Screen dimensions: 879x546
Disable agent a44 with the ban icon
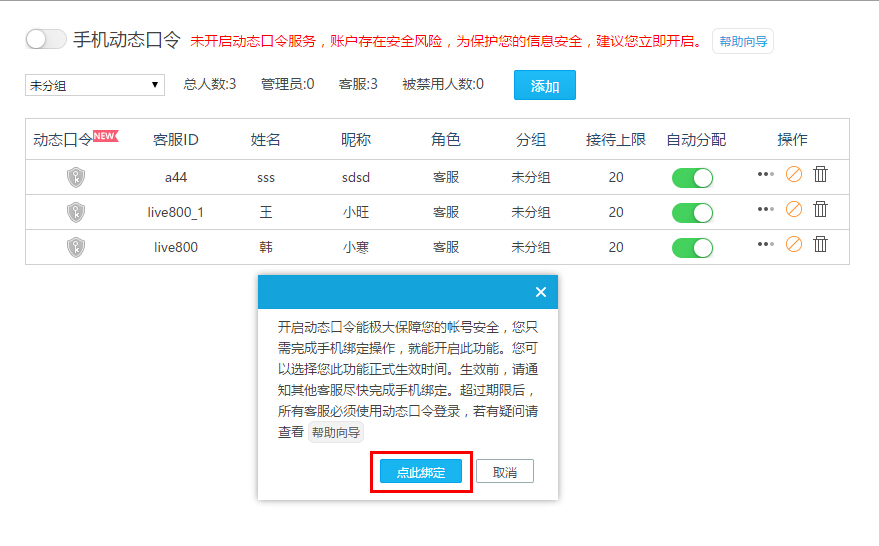pos(794,174)
